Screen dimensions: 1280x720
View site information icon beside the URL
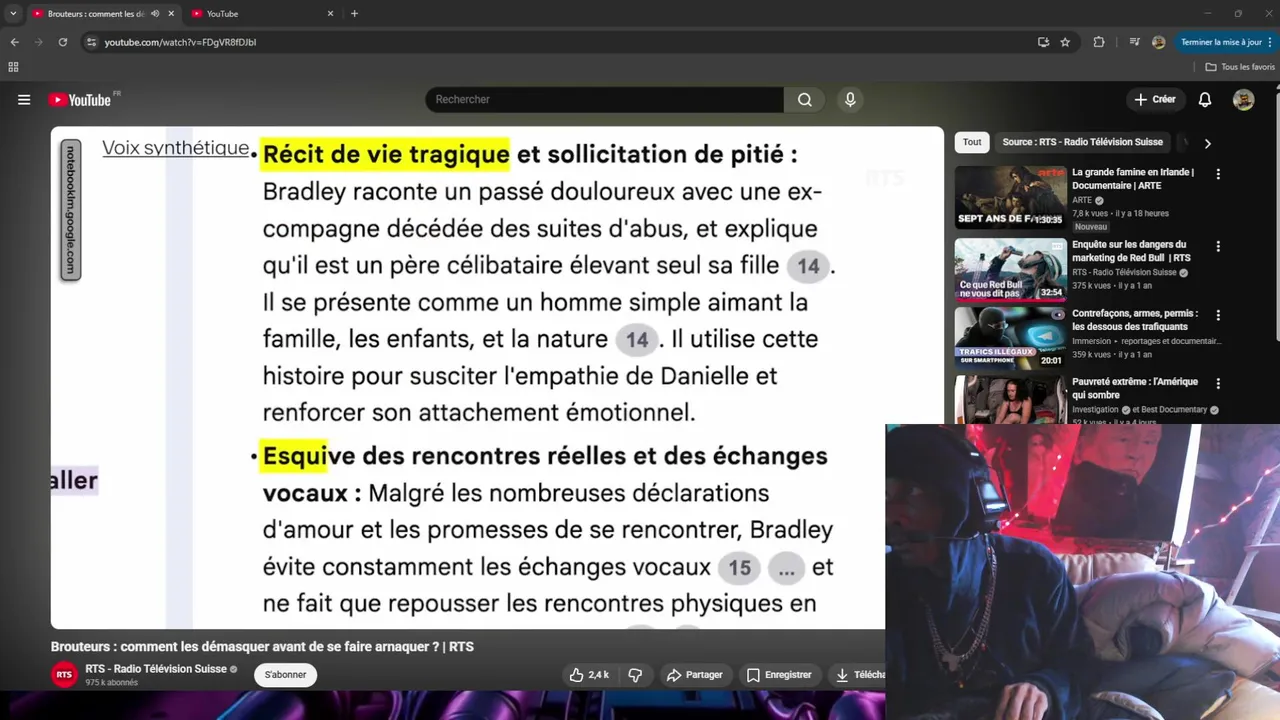(x=91, y=42)
